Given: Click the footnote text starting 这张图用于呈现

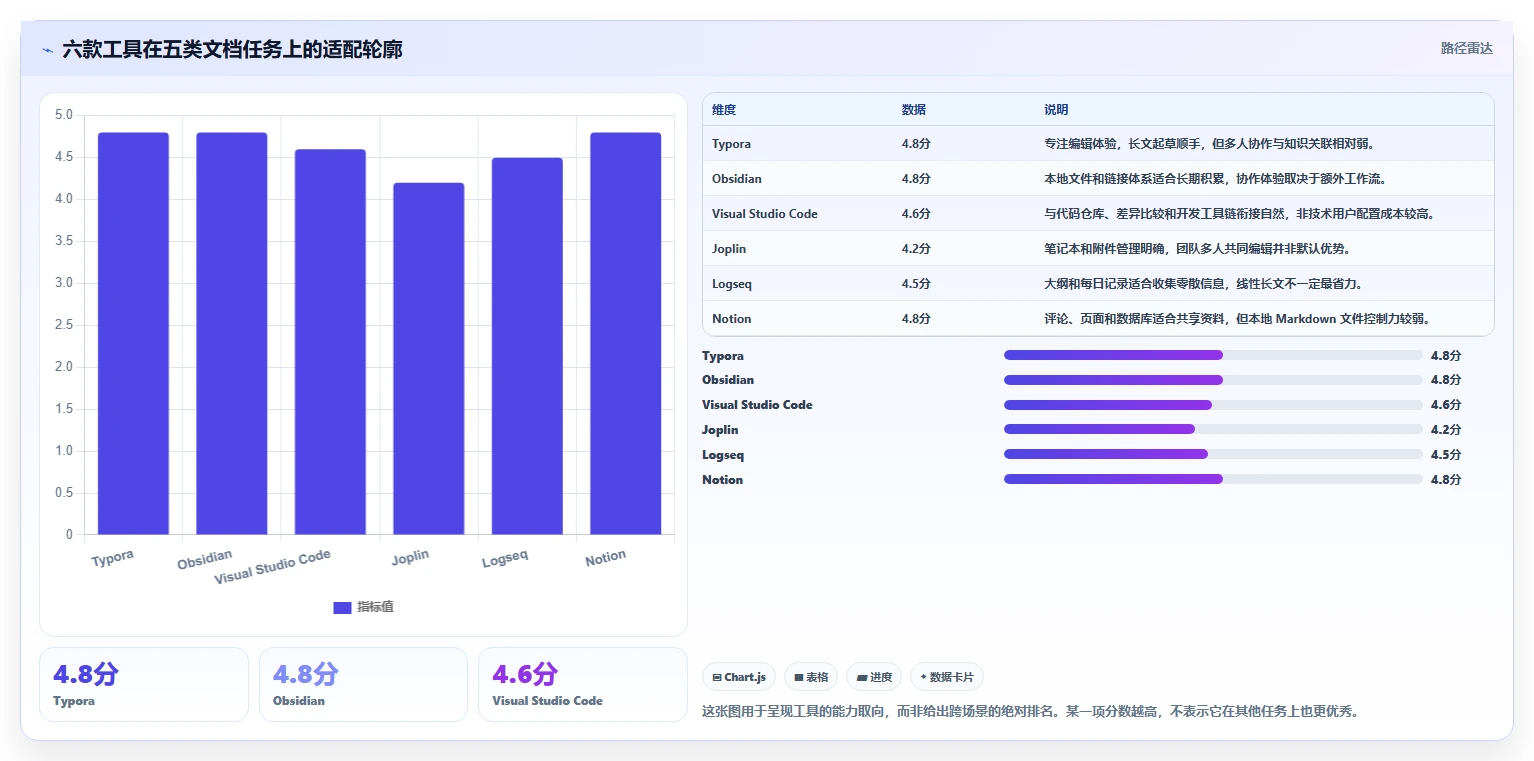Looking at the screenshot, I should pyautogui.click(x=1030, y=712).
